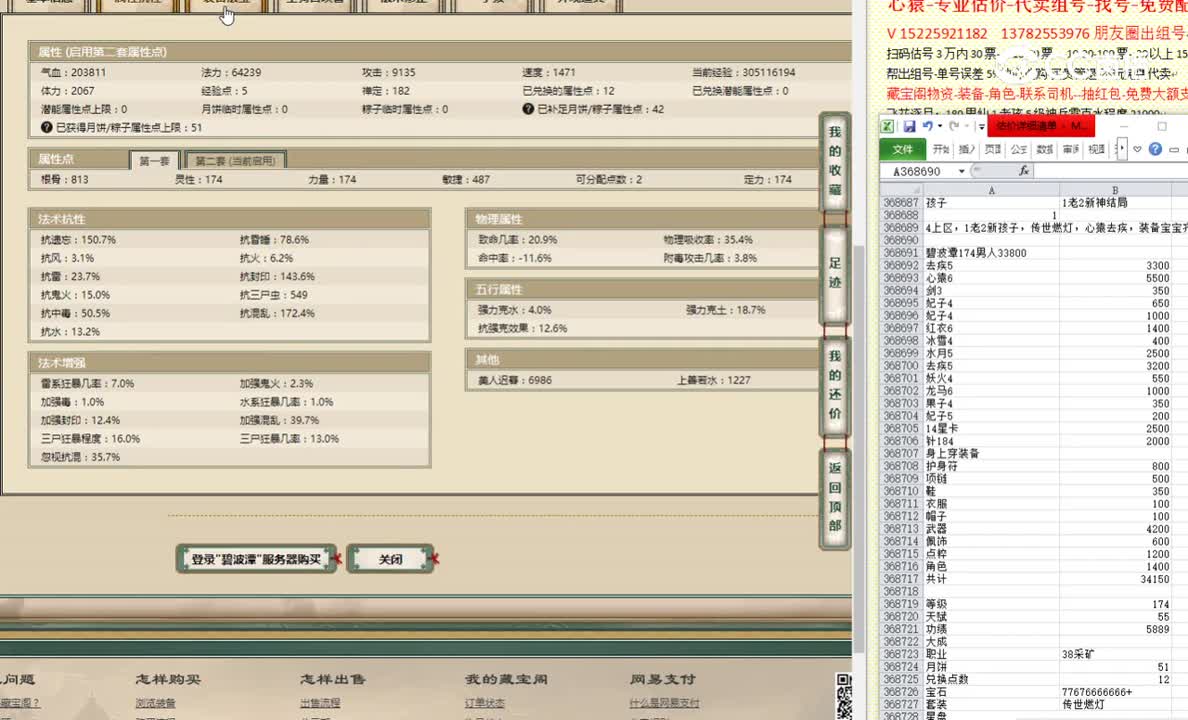Click the 关闭 button
The width and height of the screenshot is (1188, 720).
[x=390, y=559]
